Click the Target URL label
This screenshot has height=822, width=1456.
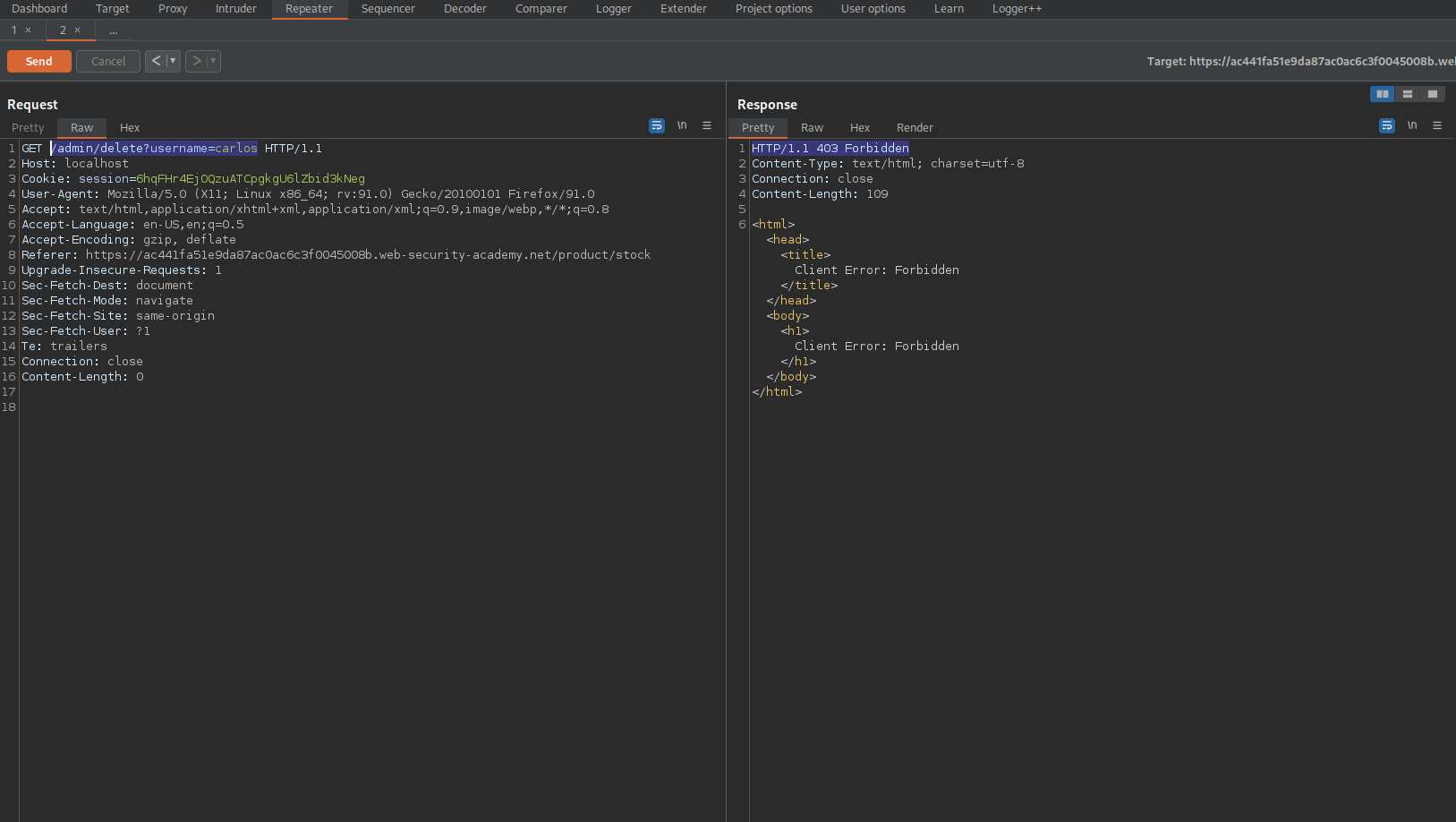click(1301, 61)
